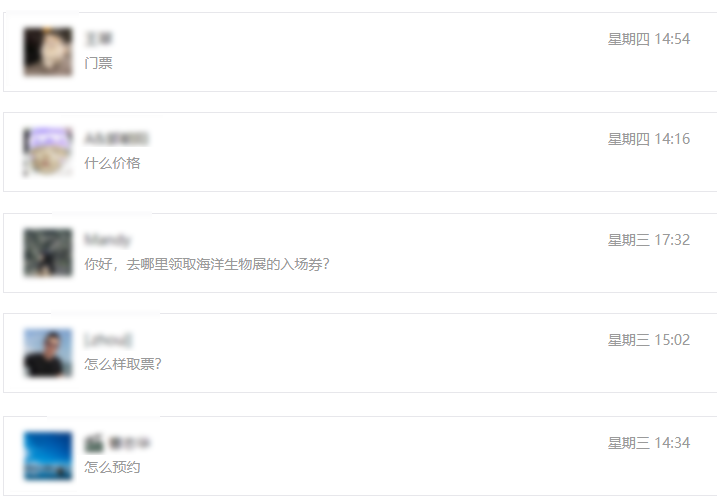
Task: Open the avatar beside the 门票 message
Action: tap(48, 52)
